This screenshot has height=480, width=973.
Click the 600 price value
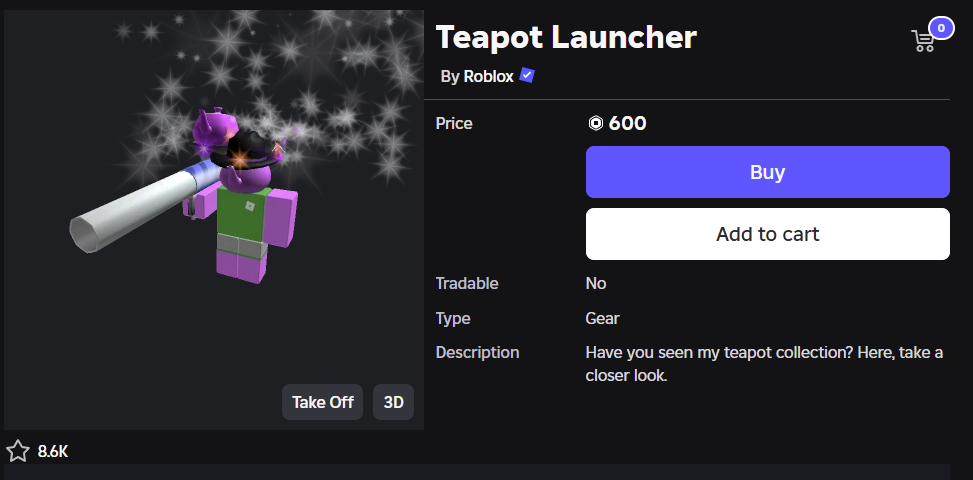[x=628, y=124]
